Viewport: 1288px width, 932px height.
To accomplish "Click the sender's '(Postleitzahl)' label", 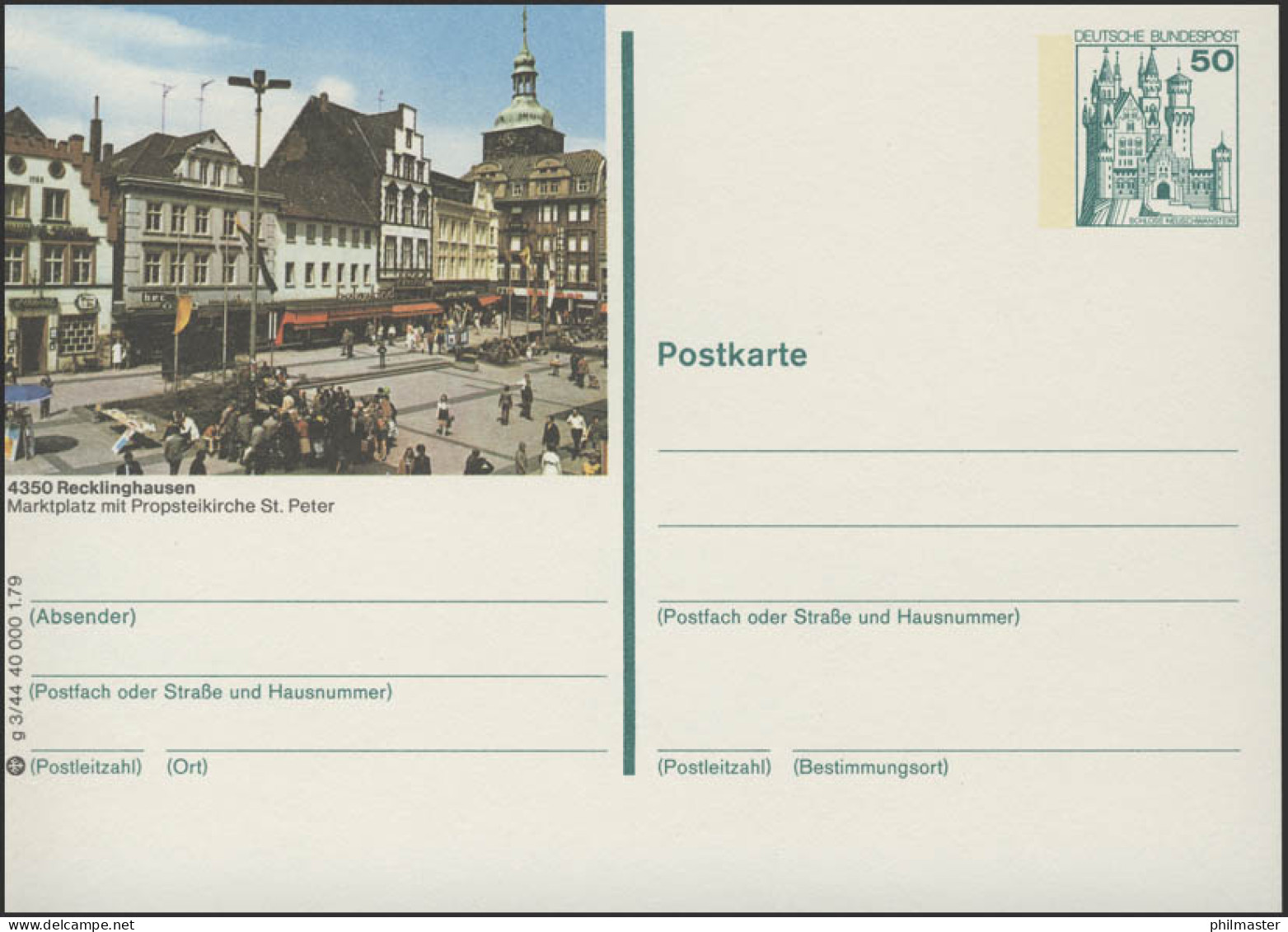I will coord(86,767).
